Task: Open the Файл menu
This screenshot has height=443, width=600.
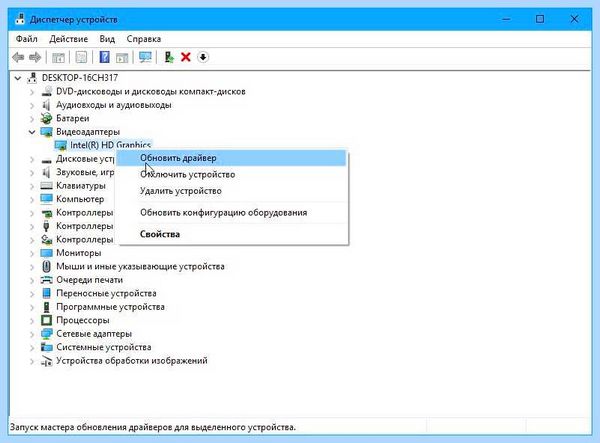Action: click(x=26, y=39)
